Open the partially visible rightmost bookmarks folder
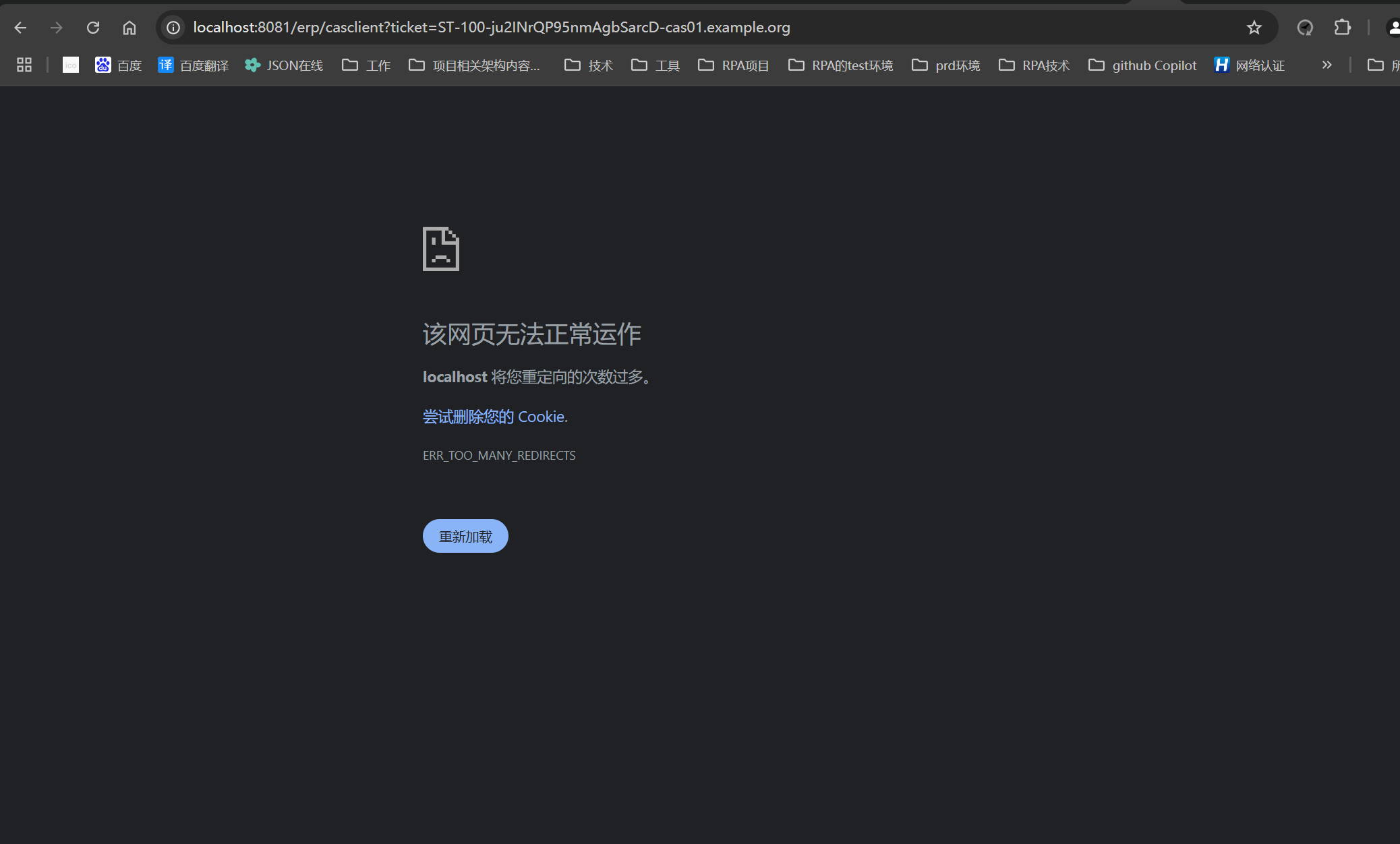 click(x=1382, y=65)
